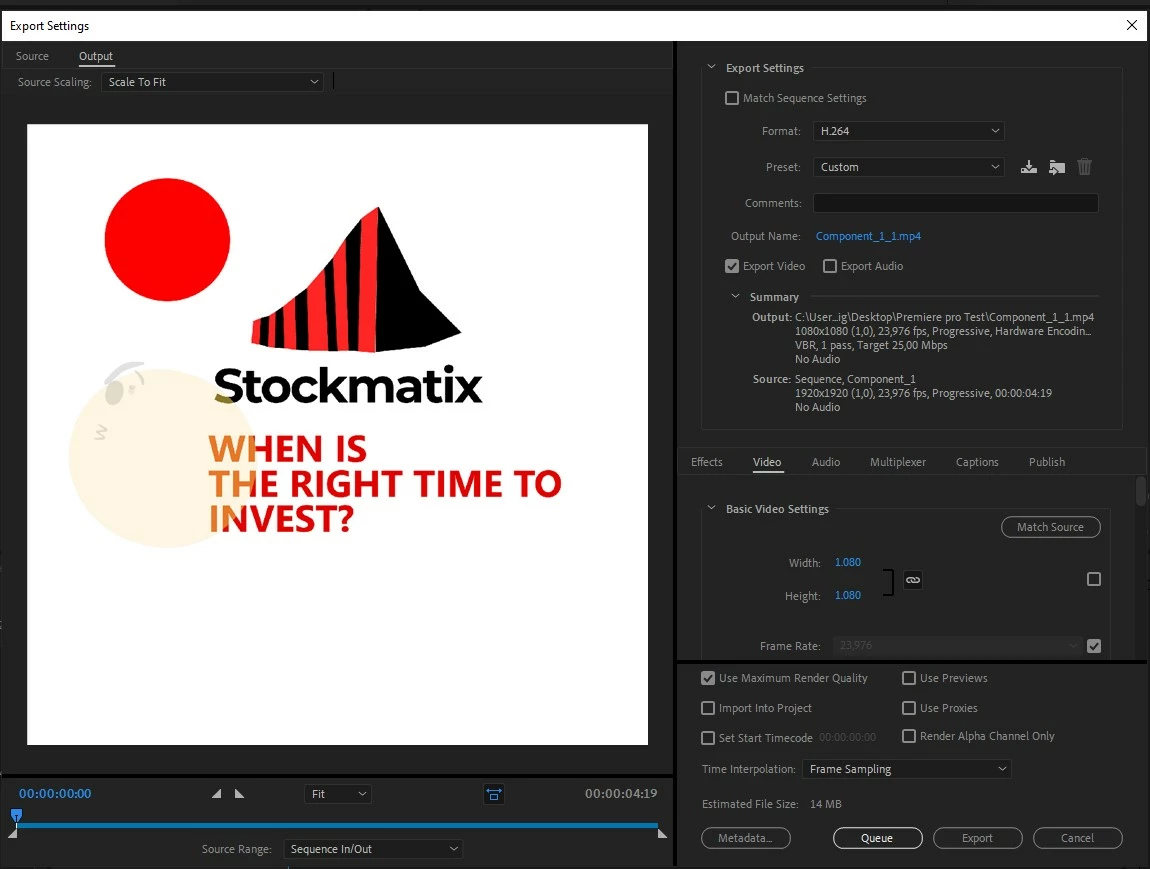Click the Estimated File Size 14 MB text
The height and width of the screenshot is (869, 1150).
(x=772, y=804)
